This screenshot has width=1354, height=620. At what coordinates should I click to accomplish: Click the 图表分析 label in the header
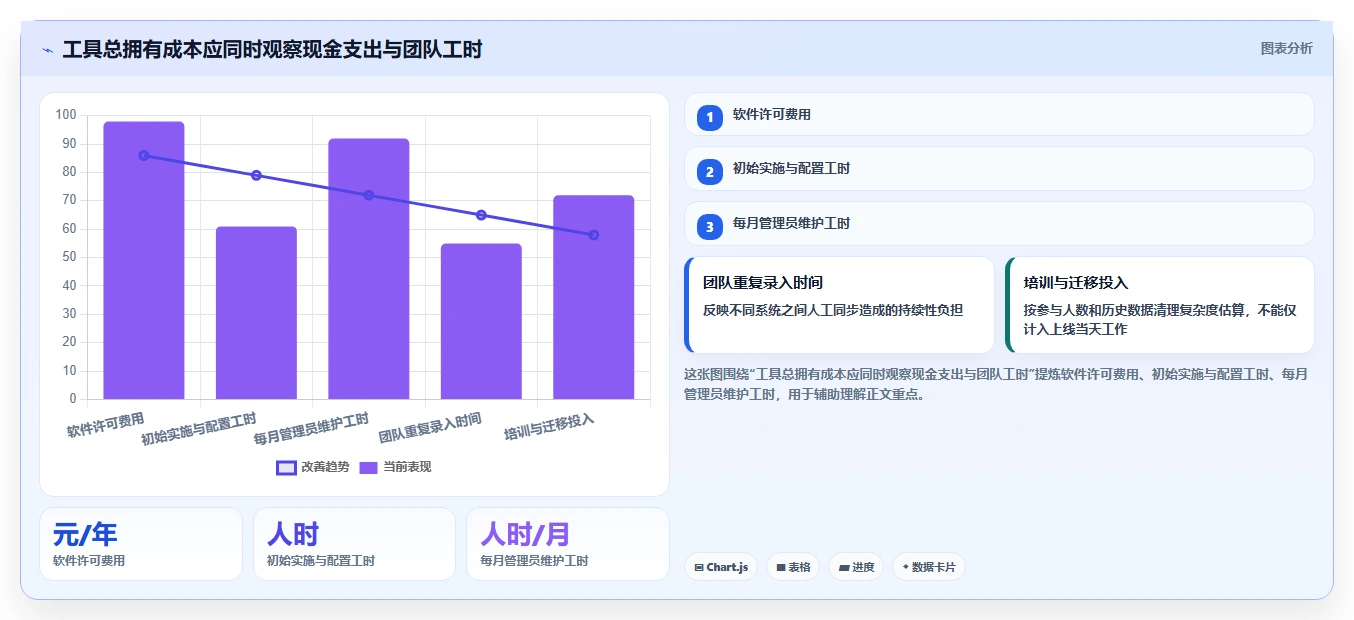pos(1286,48)
